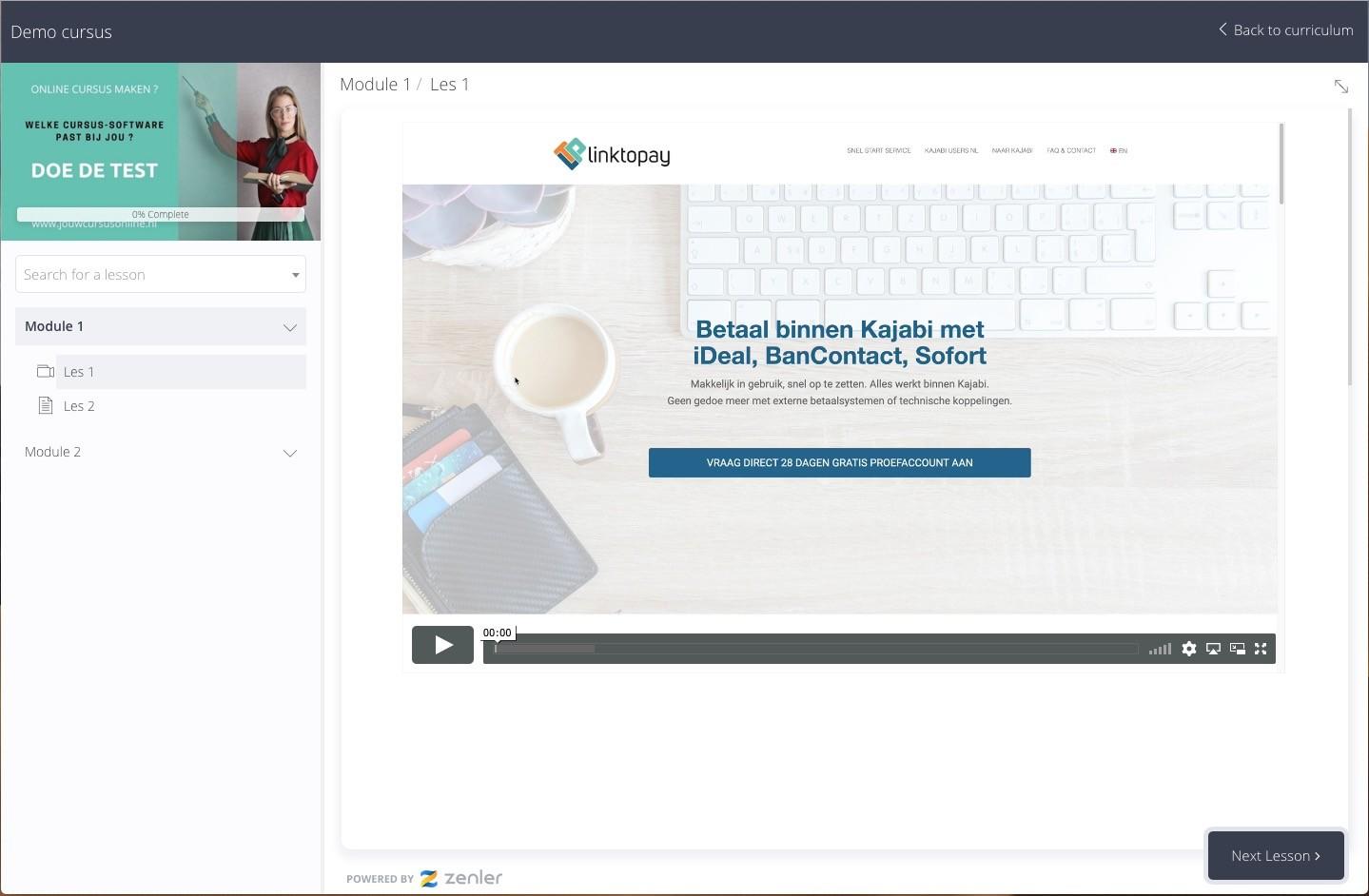Open video settings gear
This screenshot has width=1369, height=896.
1189,649
